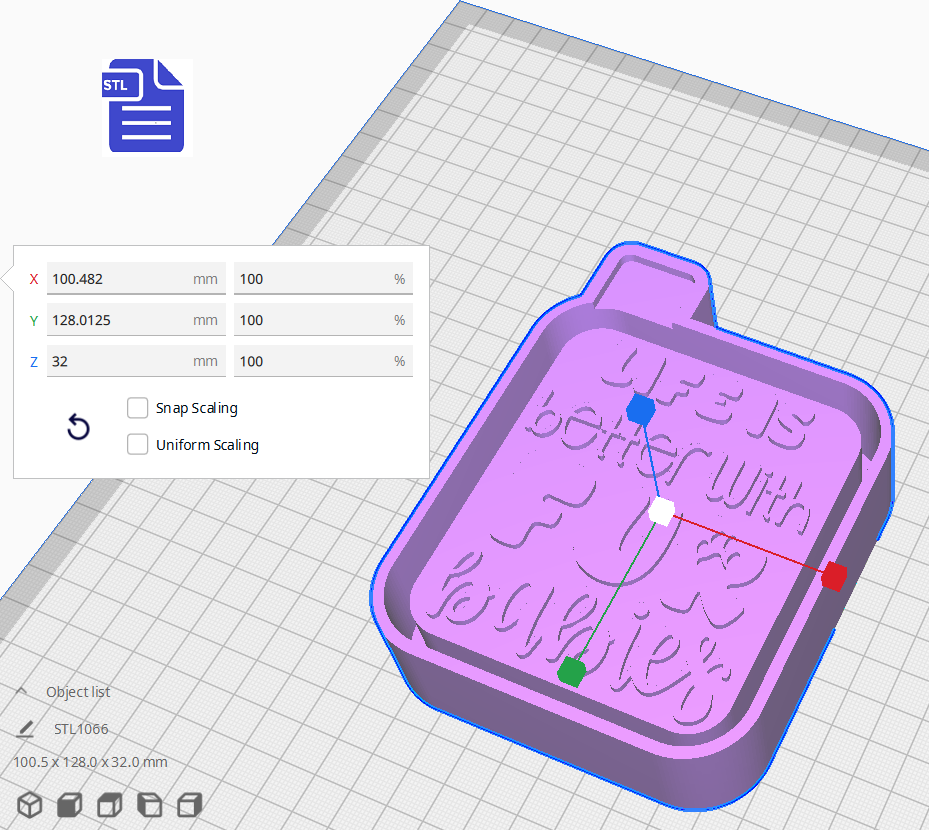Click the fourth cube view mode icon
Screen dimensions: 929x830
pyautogui.click(x=149, y=805)
